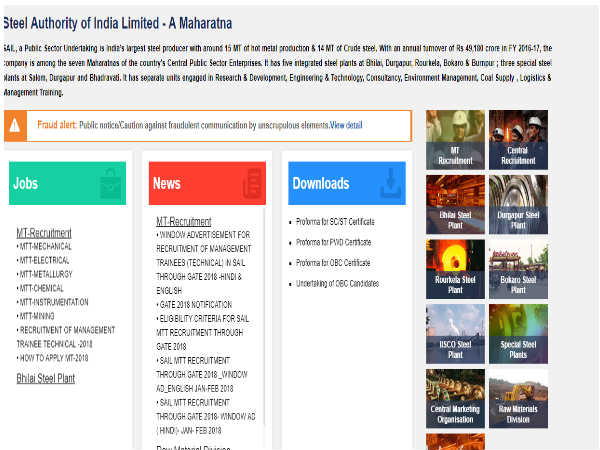The image size is (600, 450).
Task: Download Undertaking of OBC Candidates
Action: (x=337, y=284)
